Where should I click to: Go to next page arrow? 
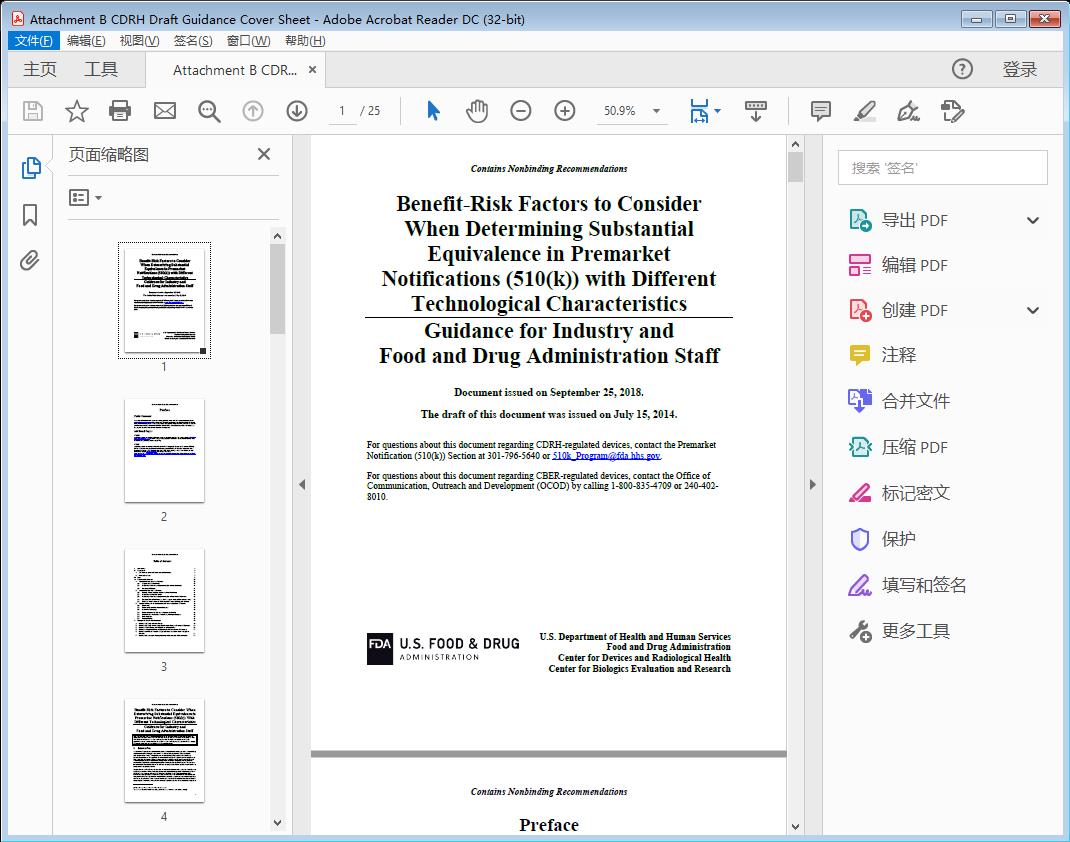(x=297, y=111)
